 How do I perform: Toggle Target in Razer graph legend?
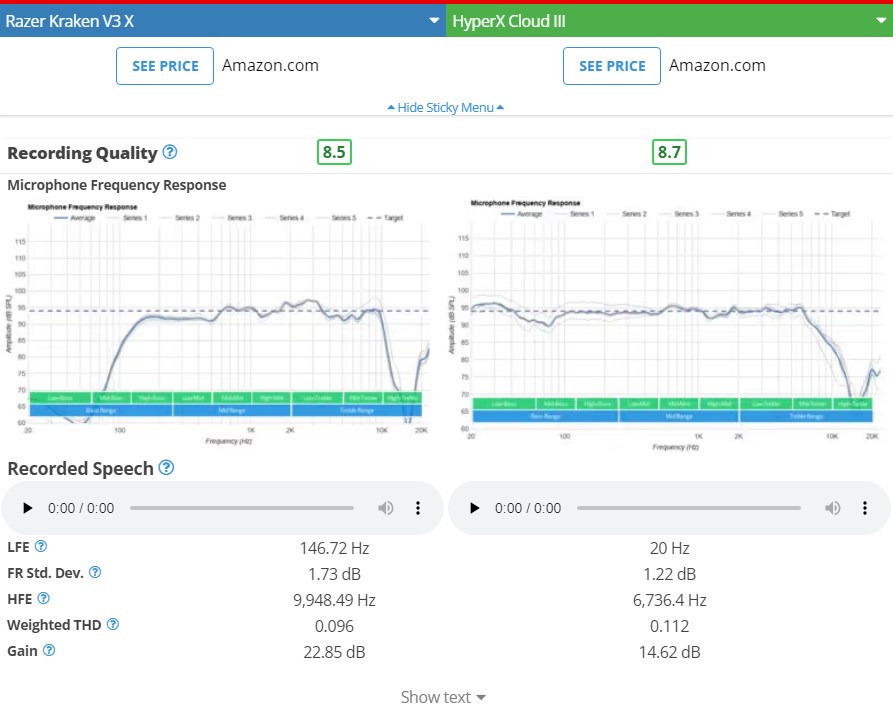click(386, 218)
